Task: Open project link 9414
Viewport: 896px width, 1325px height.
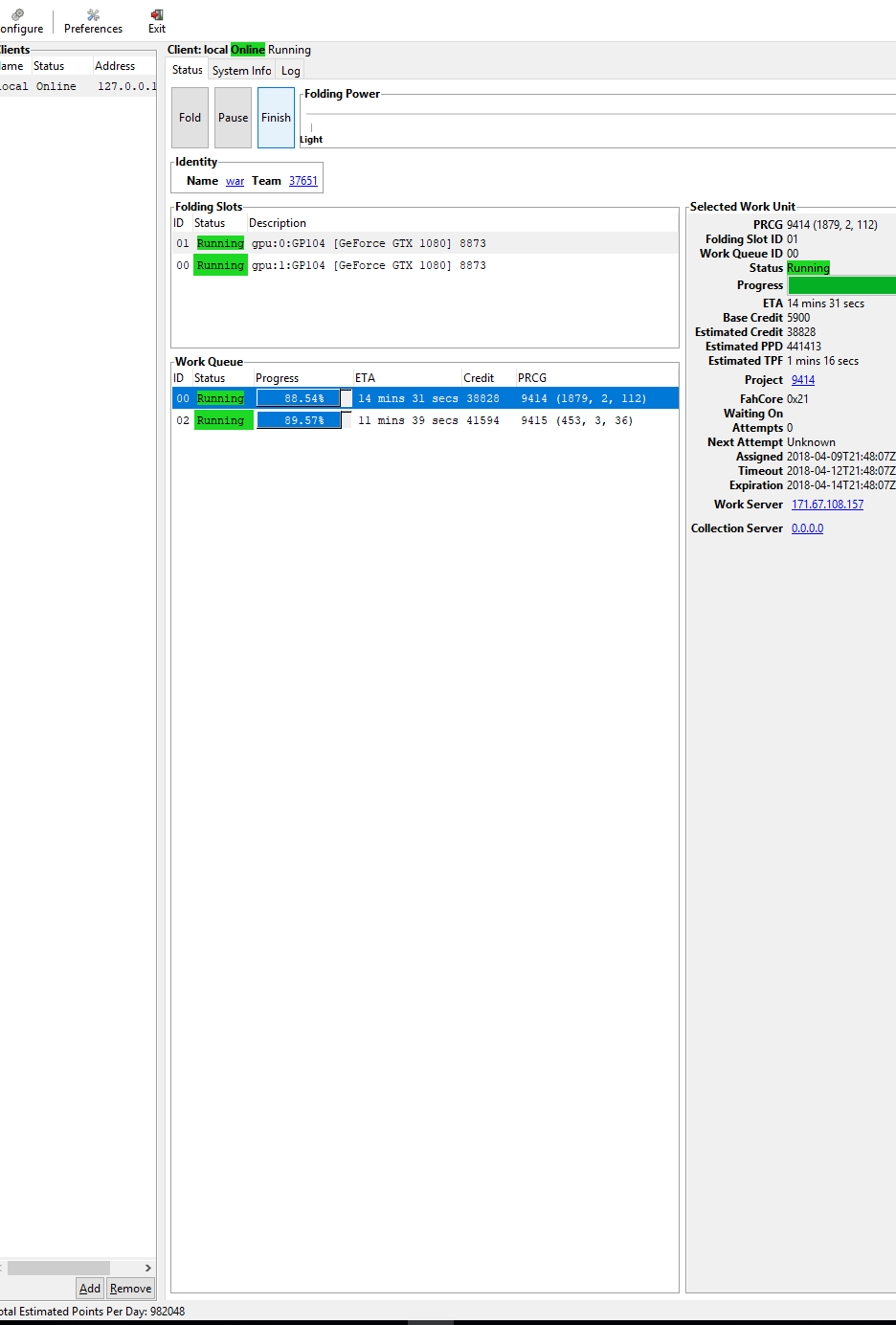Action: click(x=803, y=380)
